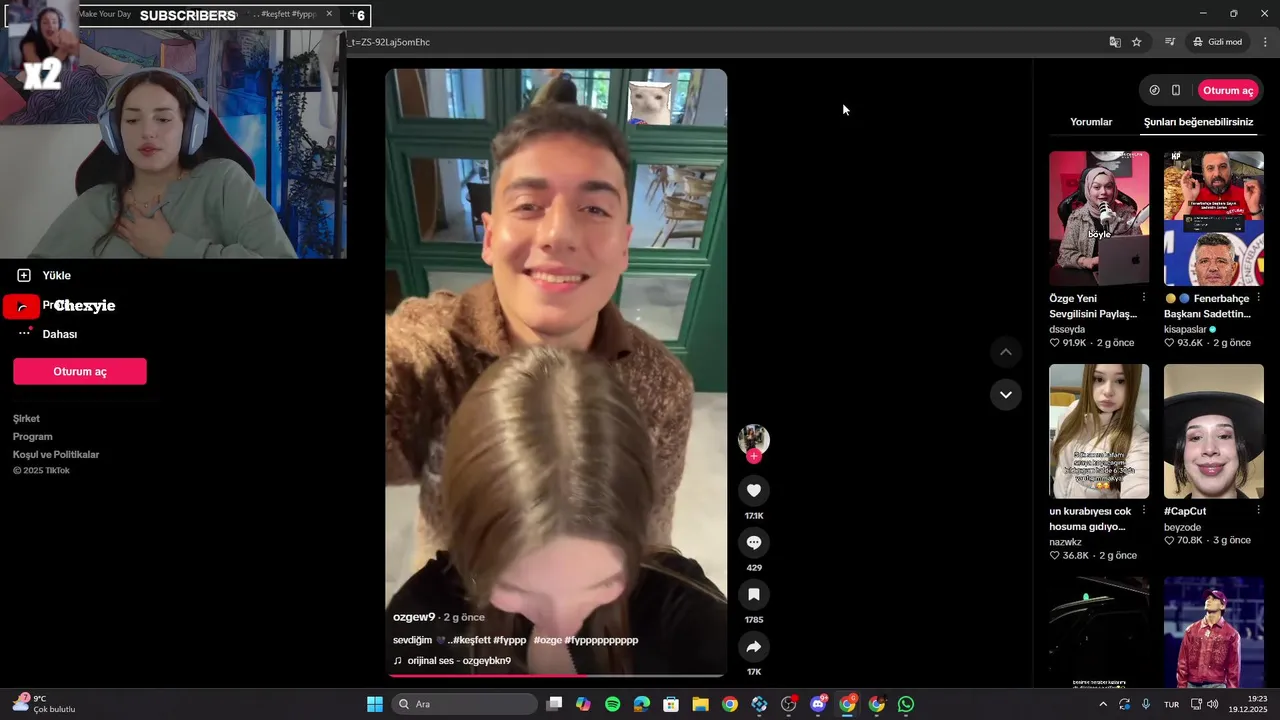
Task: Like the video with the heart icon
Action: click(x=754, y=490)
